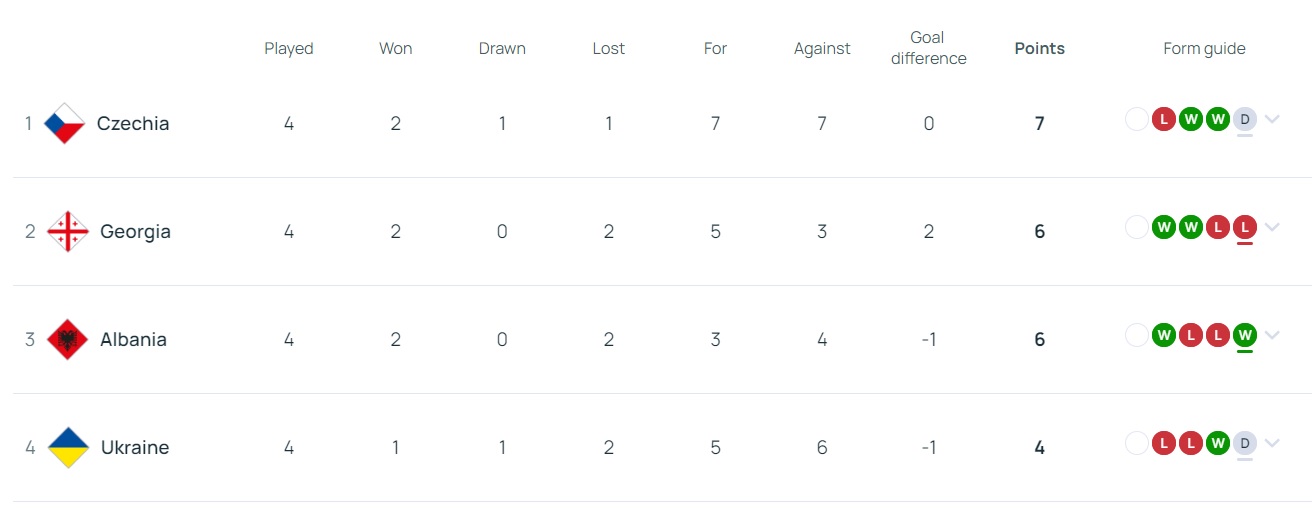
Task: Sort table by Points column header
Action: 1040,48
